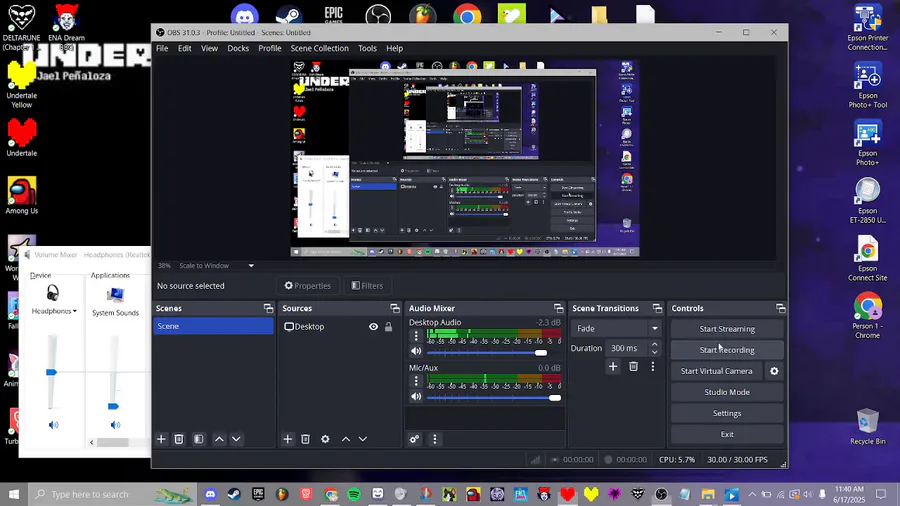Open Desktop Audio three-dot options

[x=416, y=336]
